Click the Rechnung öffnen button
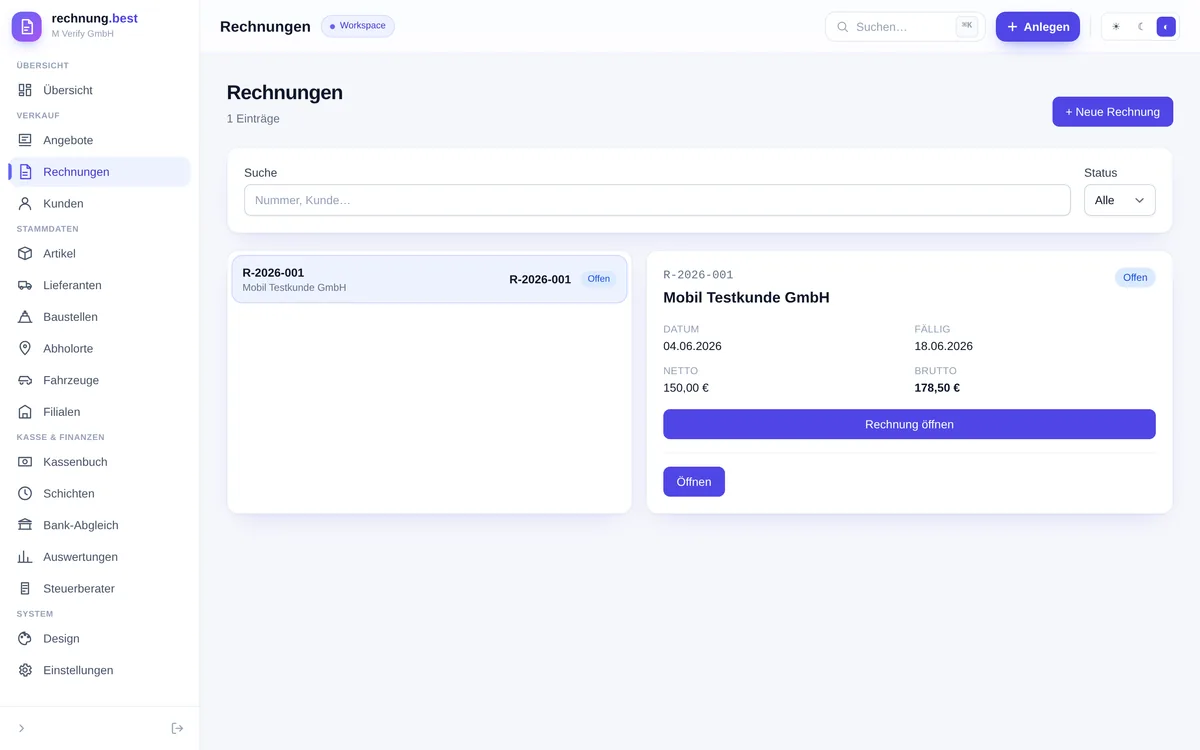The image size is (1200, 750). (x=909, y=424)
